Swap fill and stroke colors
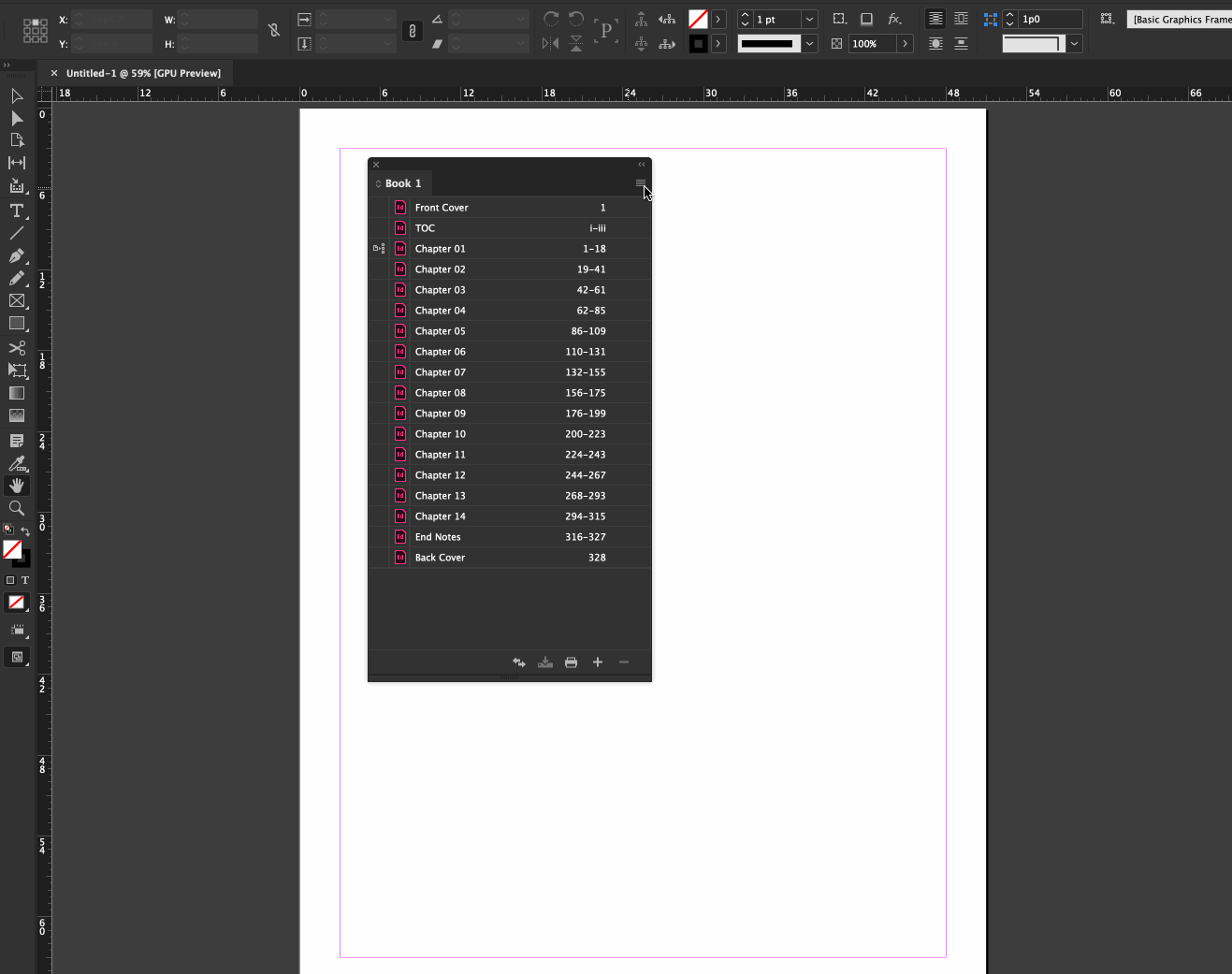The image size is (1232, 974). pos(25,531)
